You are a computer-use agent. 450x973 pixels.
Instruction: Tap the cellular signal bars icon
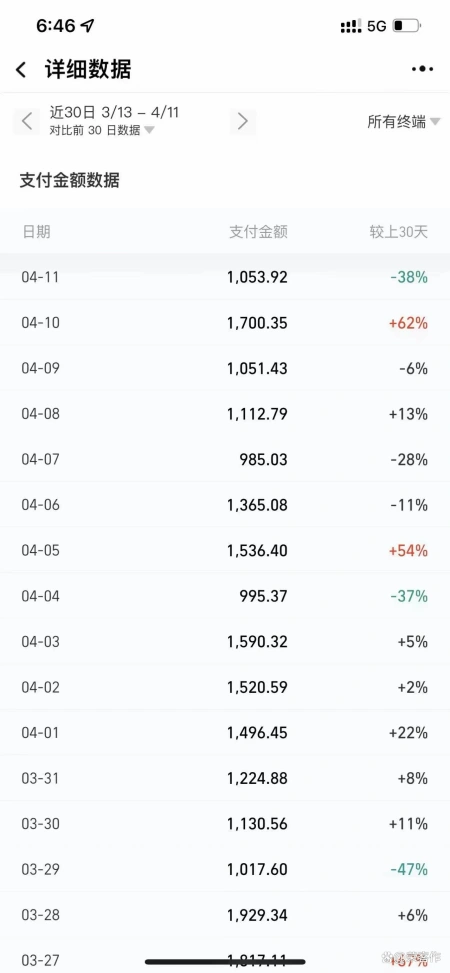tap(351, 26)
